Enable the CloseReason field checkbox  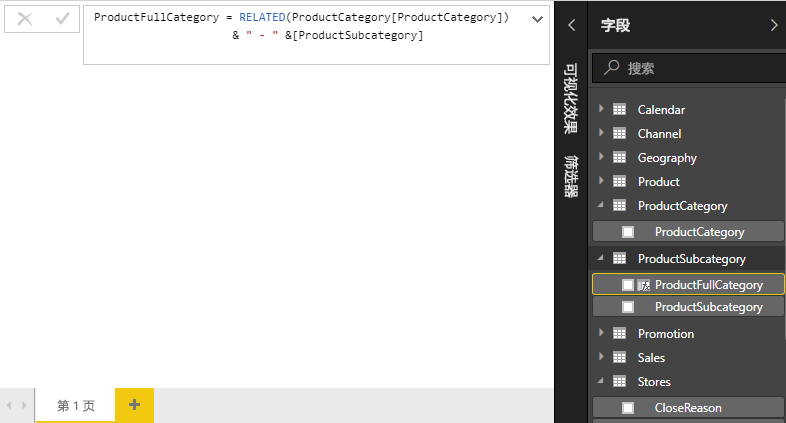[628, 408]
